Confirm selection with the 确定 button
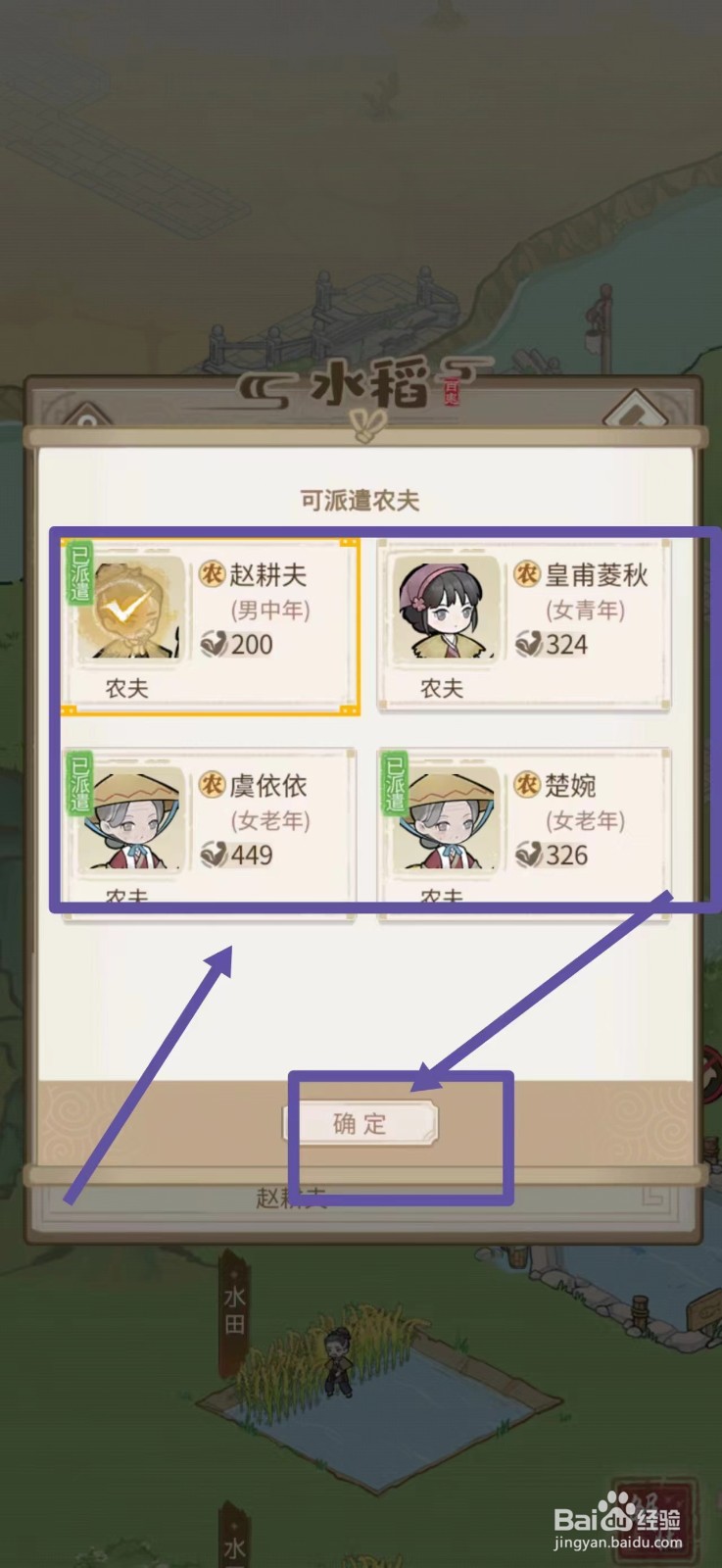 360,1123
